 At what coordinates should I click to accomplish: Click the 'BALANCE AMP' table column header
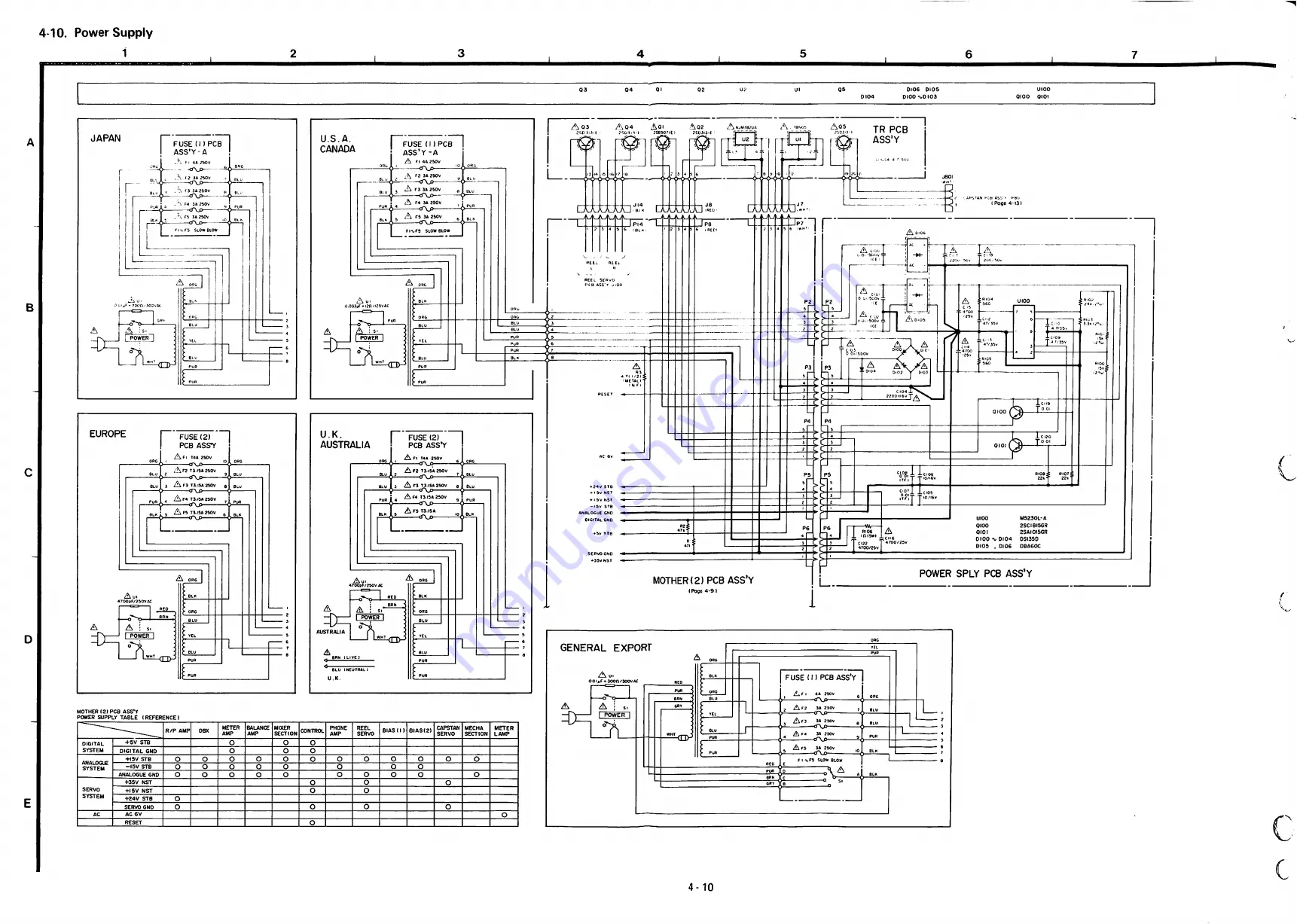[x=258, y=730]
